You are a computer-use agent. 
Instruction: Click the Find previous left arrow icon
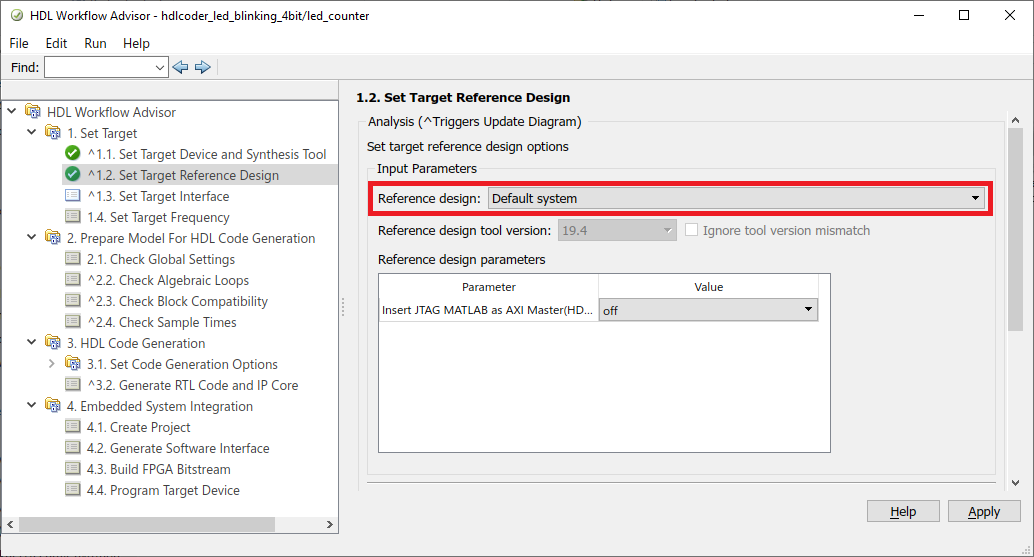(180, 67)
